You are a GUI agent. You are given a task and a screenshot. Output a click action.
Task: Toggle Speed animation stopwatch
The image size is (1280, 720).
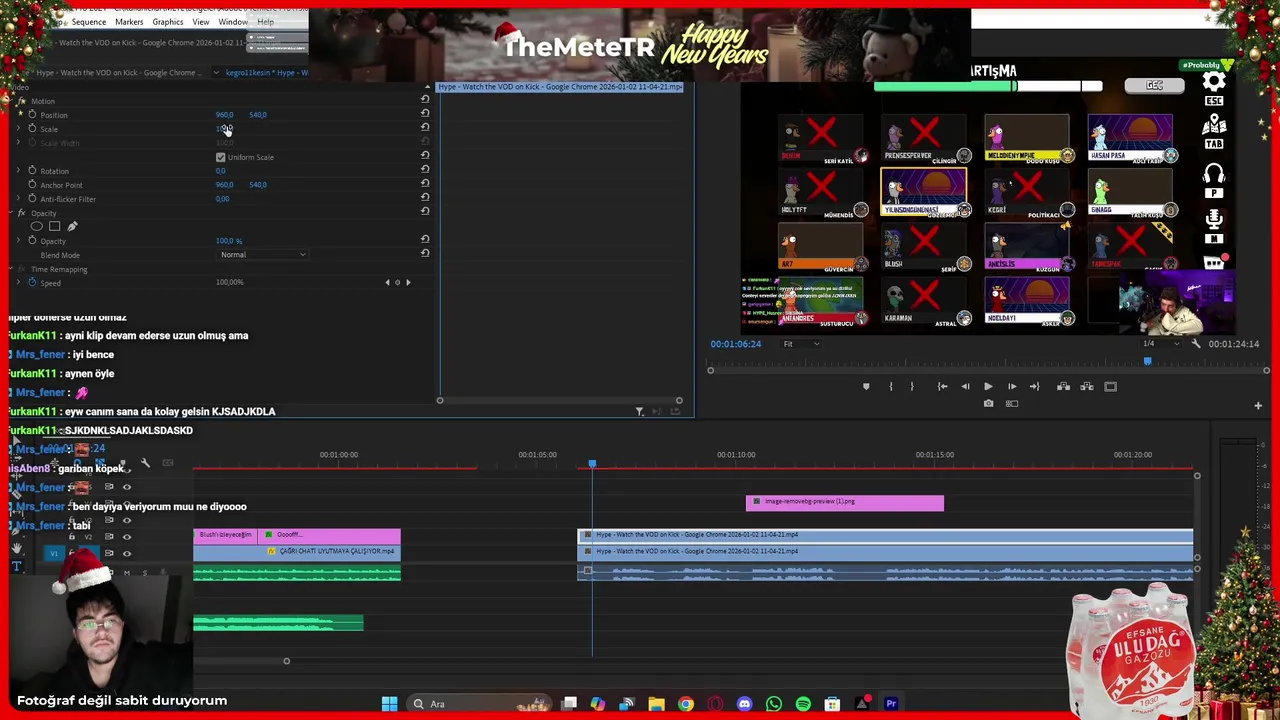pos(32,283)
